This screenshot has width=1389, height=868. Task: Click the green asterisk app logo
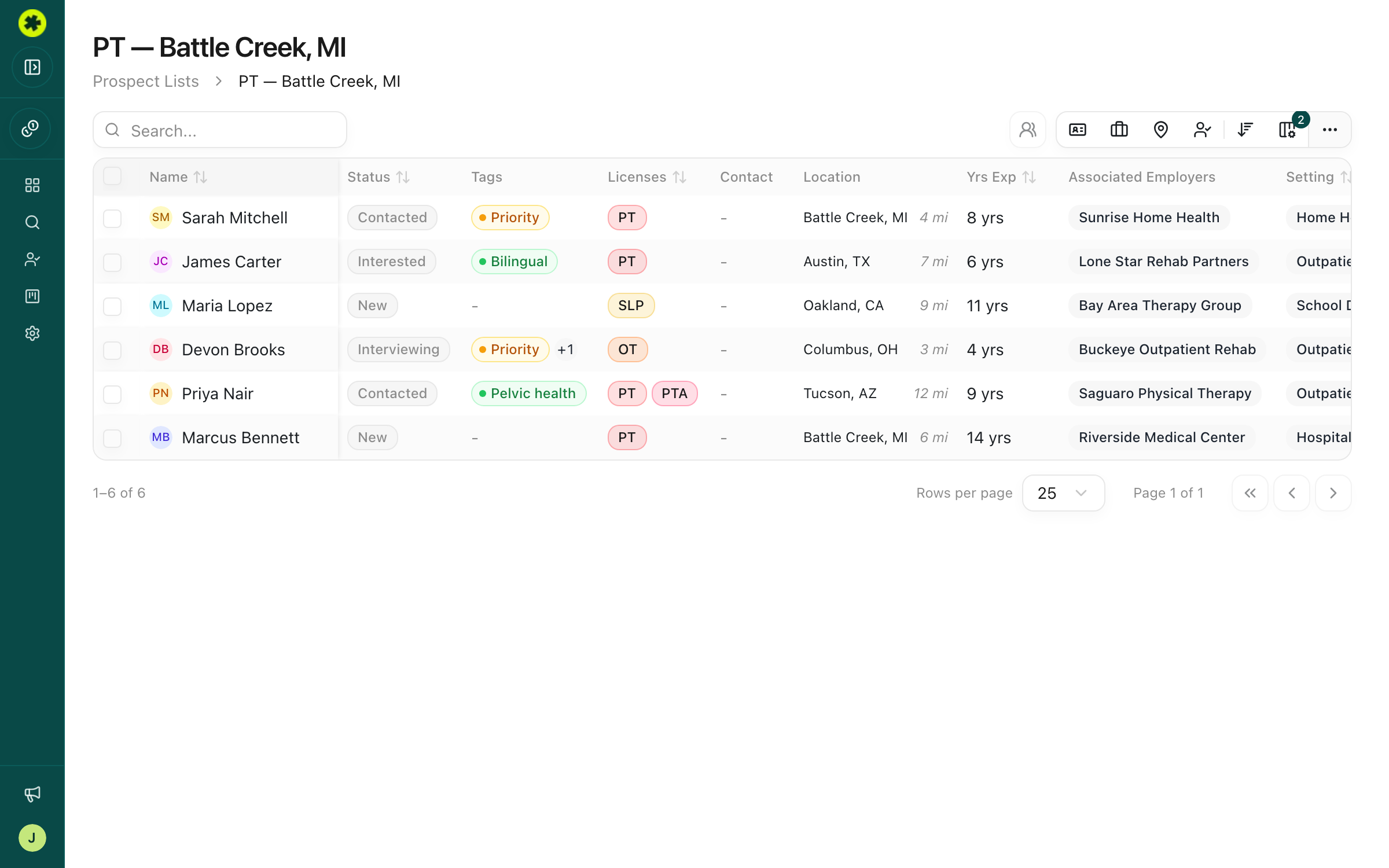click(32, 23)
